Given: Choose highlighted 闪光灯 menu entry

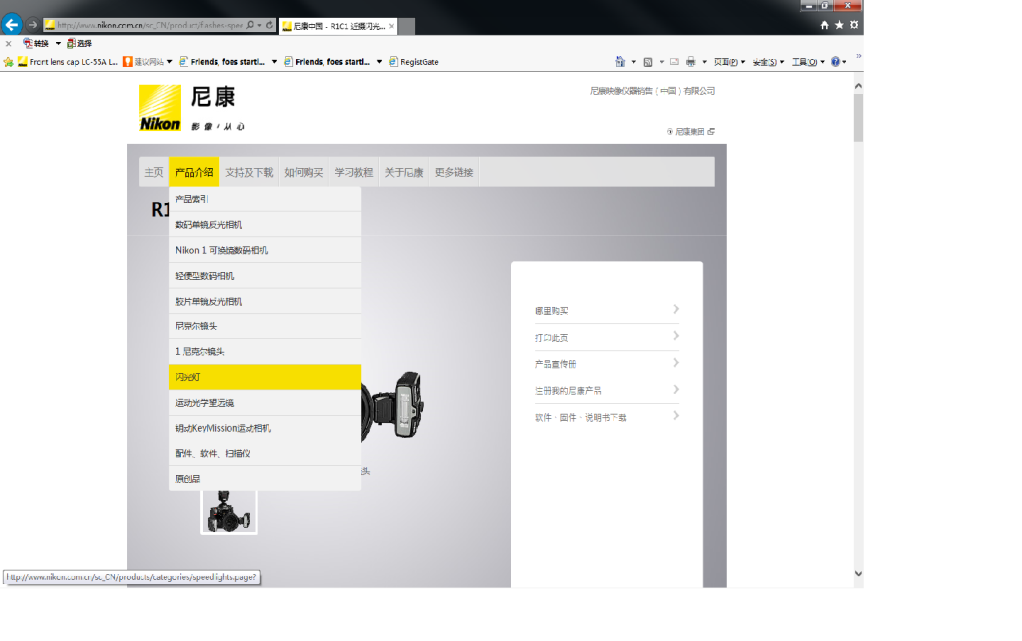Looking at the screenshot, I should point(265,377).
